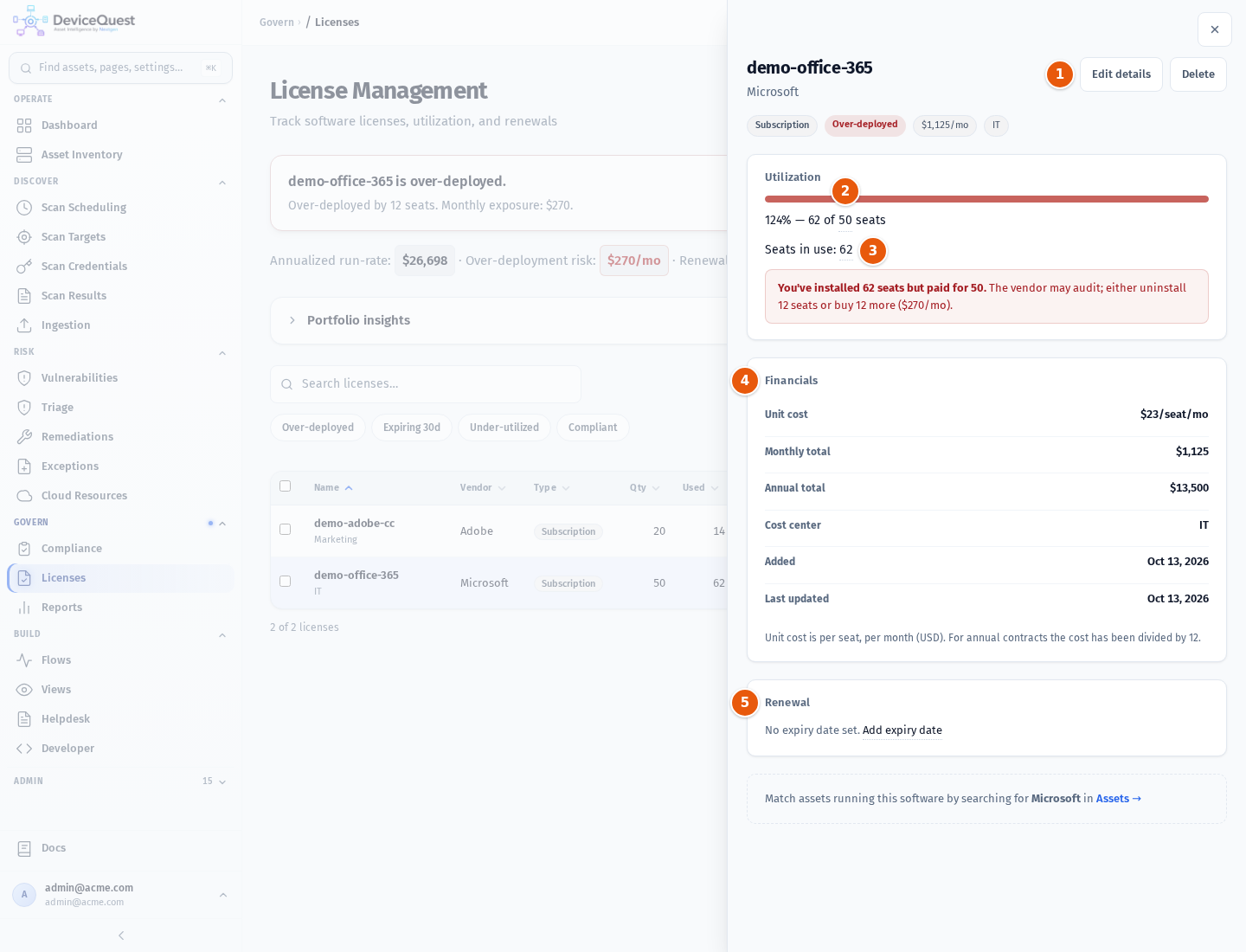The width and height of the screenshot is (1246, 952).
Task: Open Flows activity icon
Action: point(24,660)
